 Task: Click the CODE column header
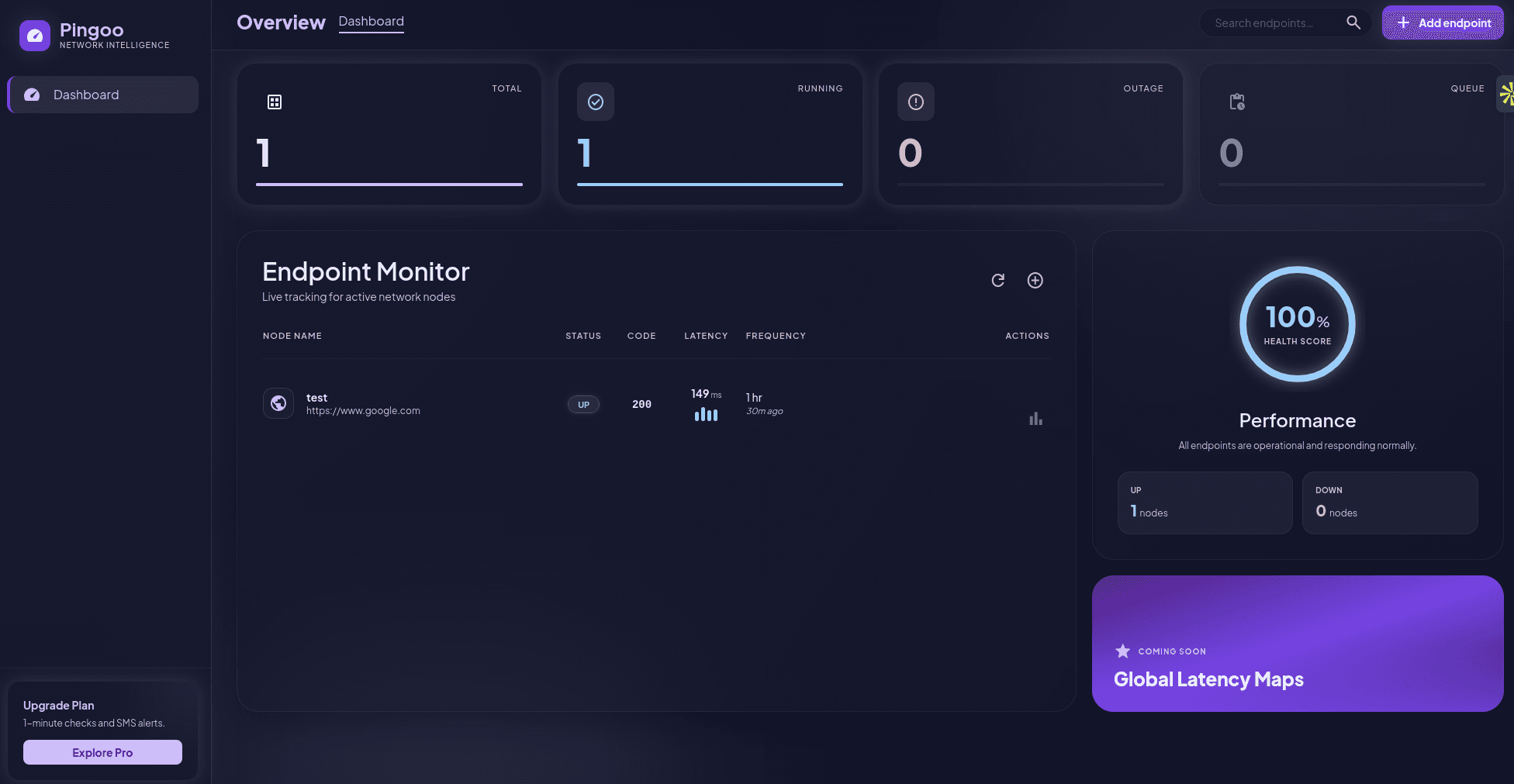[641, 336]
